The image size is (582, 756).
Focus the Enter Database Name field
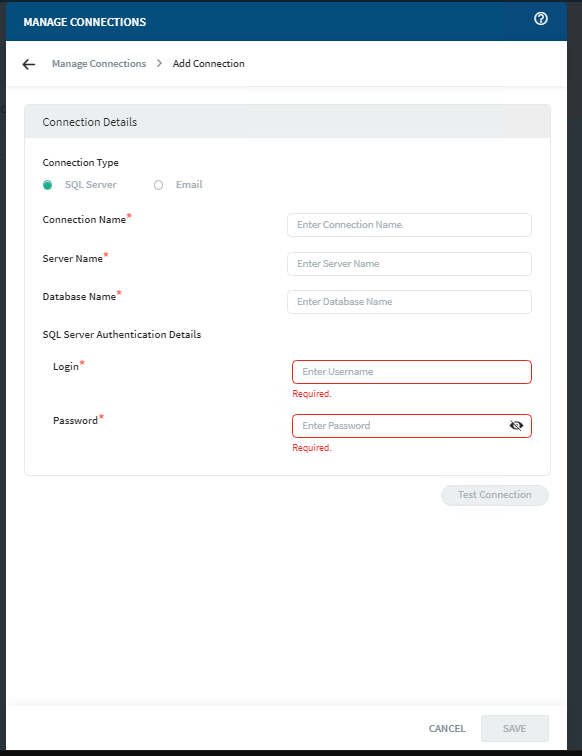(x=409, y=302)
